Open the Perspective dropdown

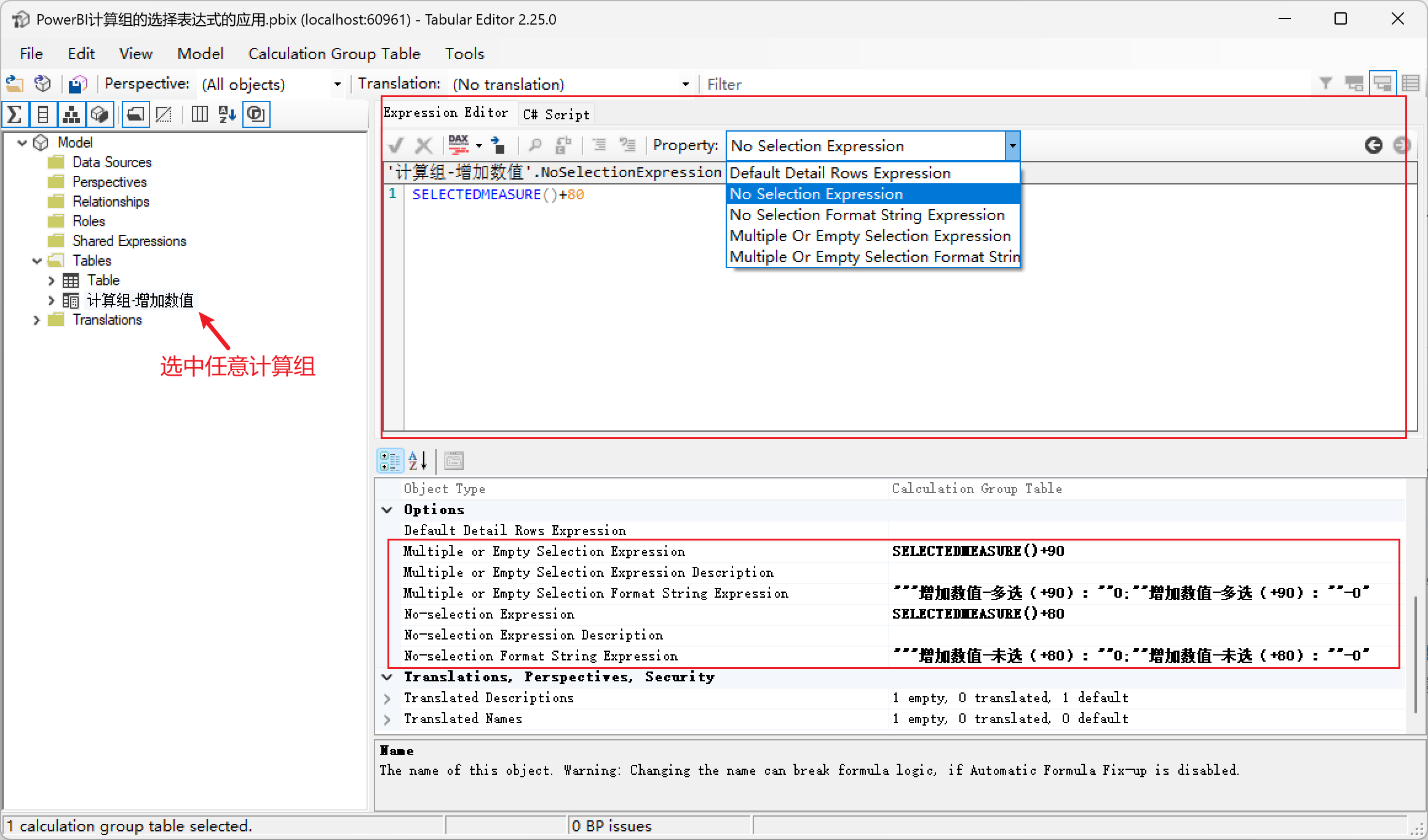click(337, 84)
